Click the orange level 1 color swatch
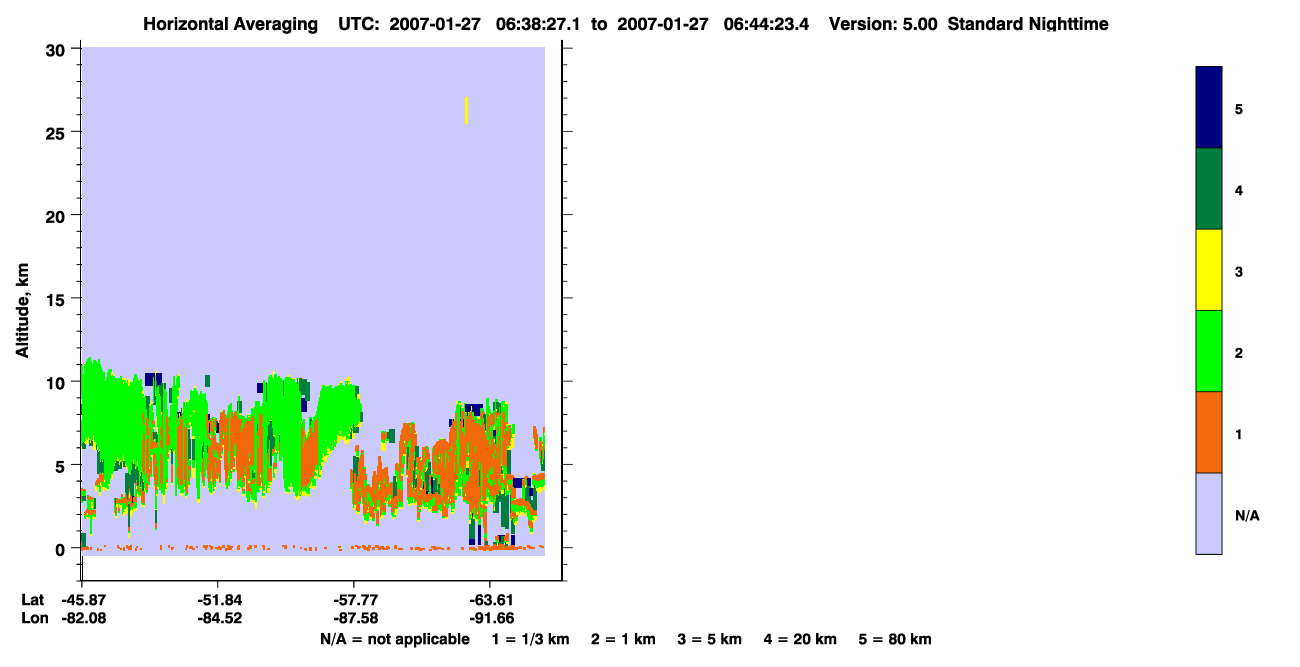The image size is (1300, 667). coord(1209,432)
